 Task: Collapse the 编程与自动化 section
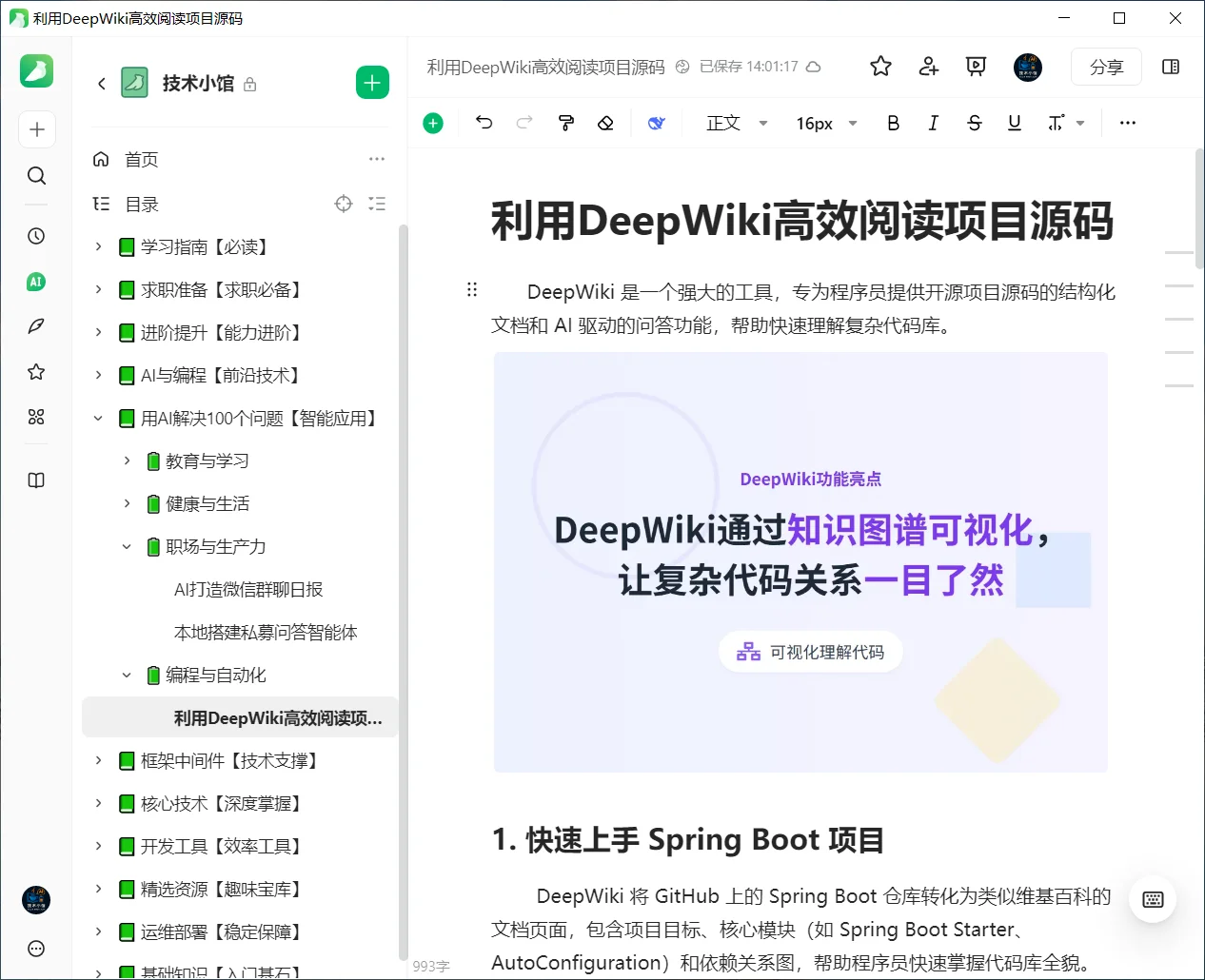tap(127, 675)
